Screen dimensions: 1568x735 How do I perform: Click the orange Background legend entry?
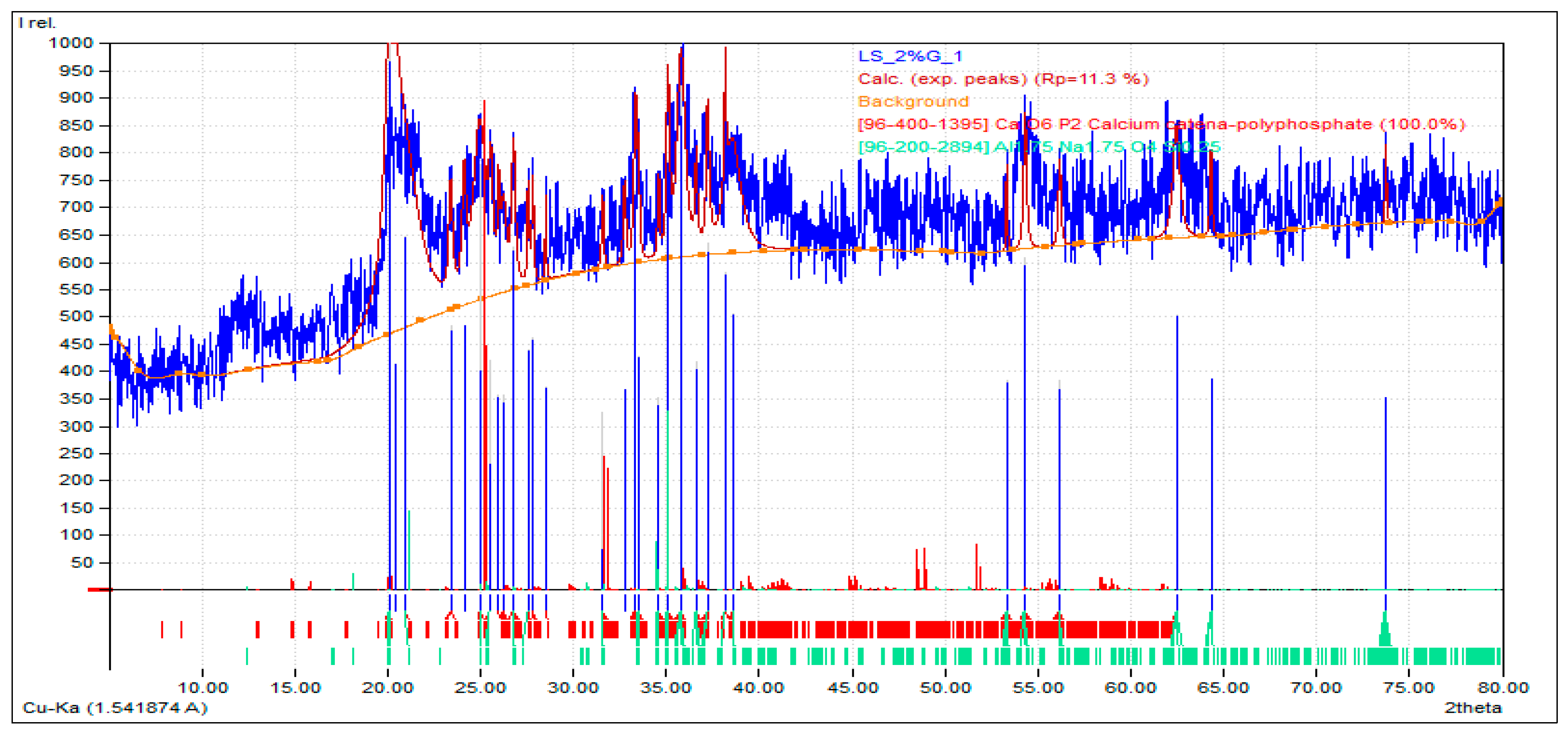pyautogui.click(x=913, y=102)
